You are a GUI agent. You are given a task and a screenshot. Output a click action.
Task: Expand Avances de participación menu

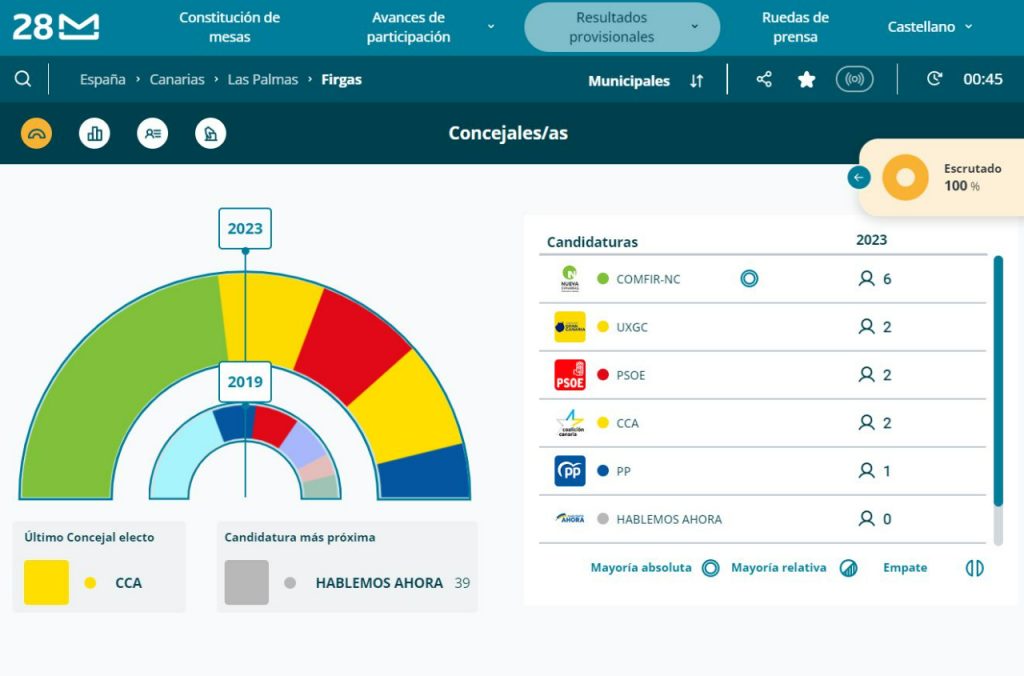pyautogui.click(x=430, y=27)
